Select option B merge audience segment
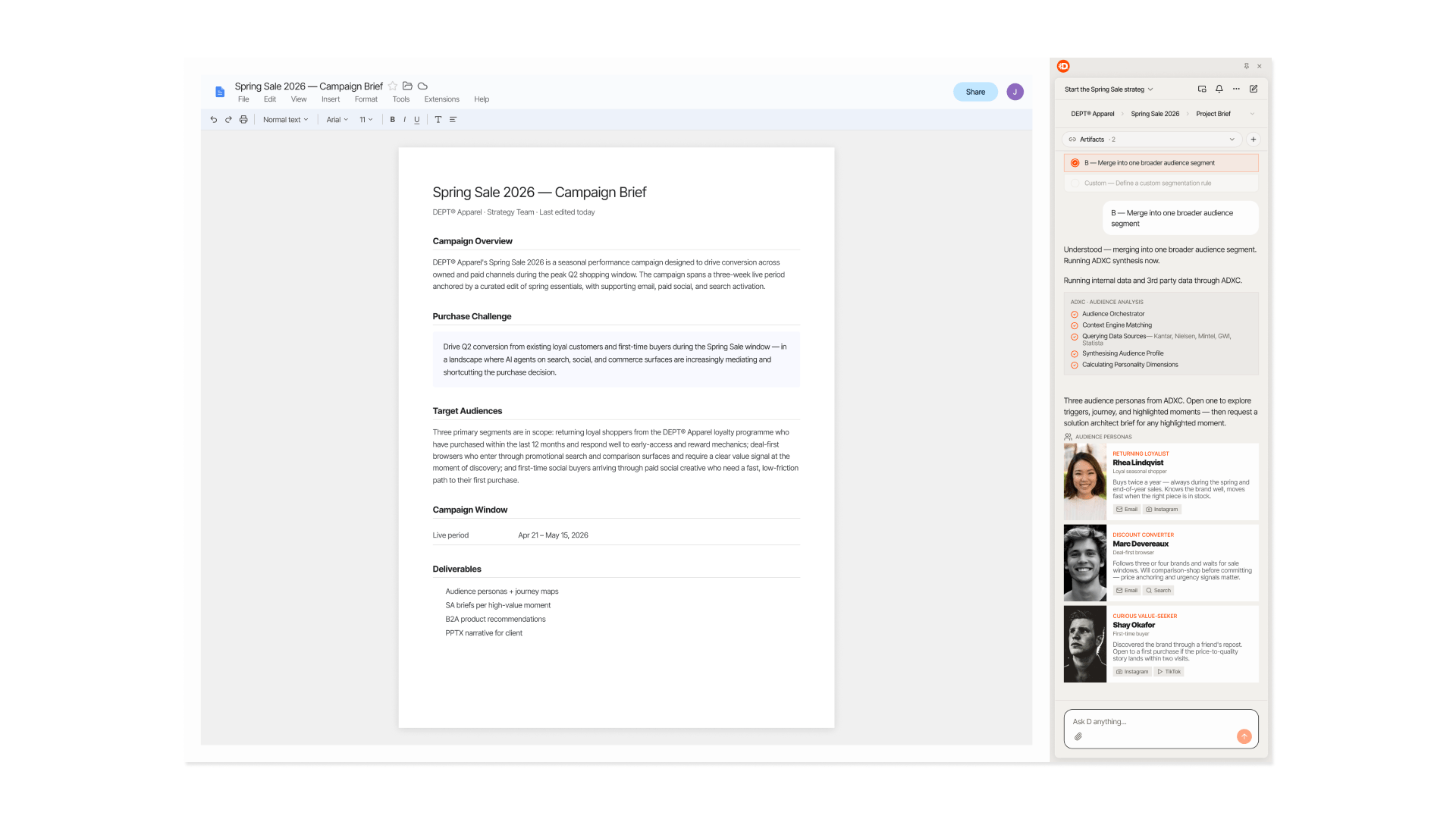 [1161, 163]
